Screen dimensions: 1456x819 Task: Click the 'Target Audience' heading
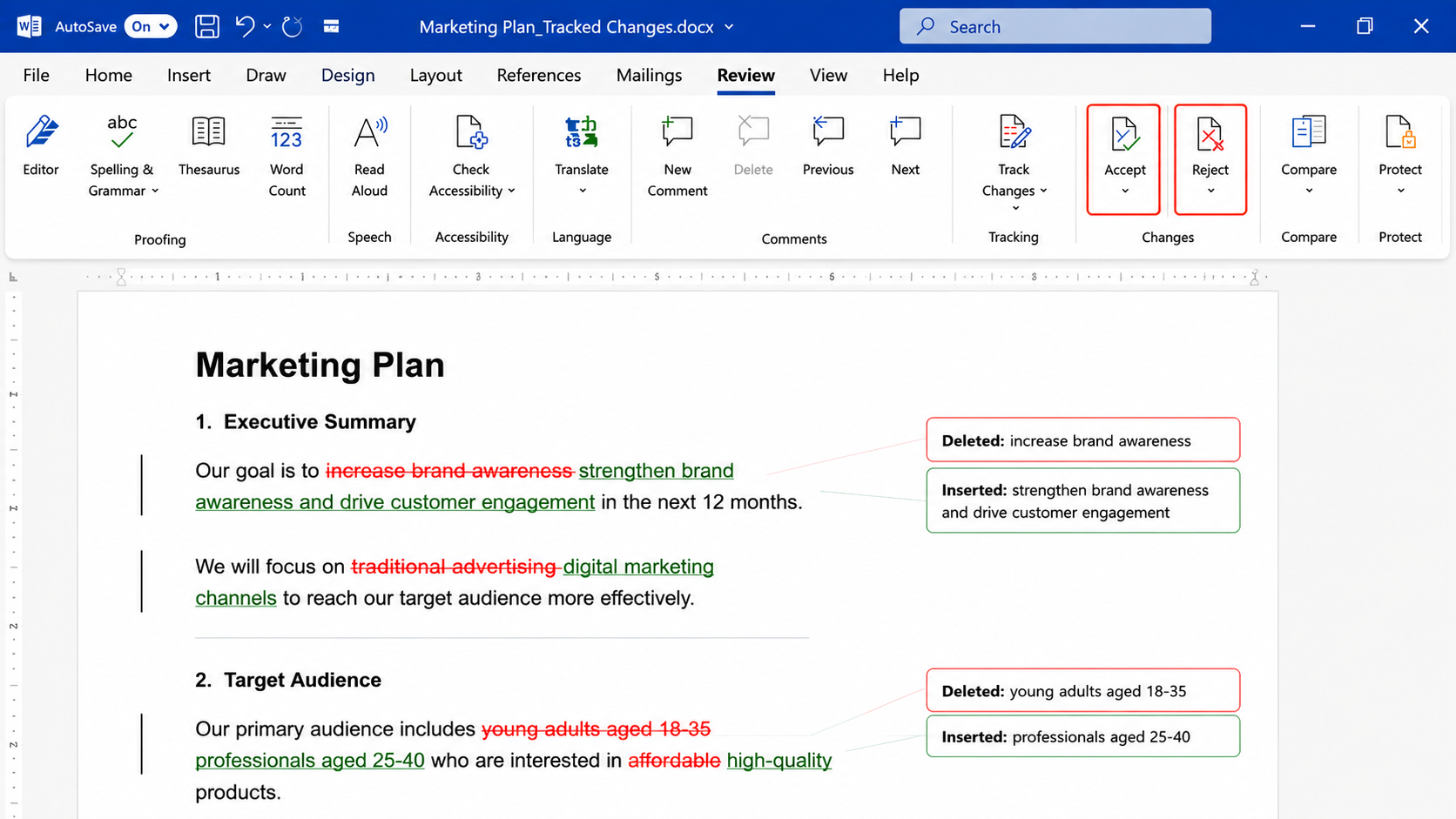pos(302,680)
